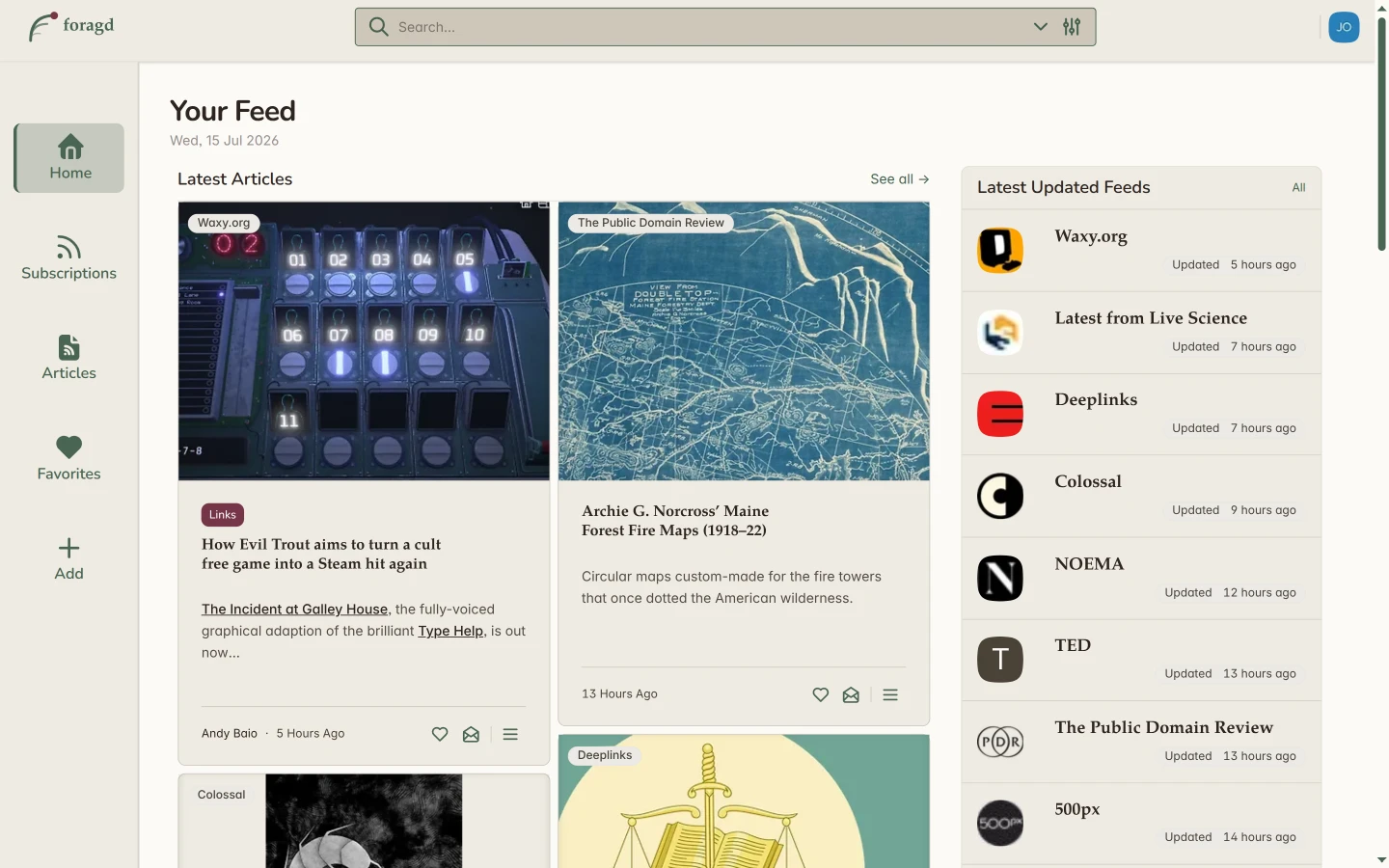
Task: Click See all latest articles link
Action: click(900, 179)
